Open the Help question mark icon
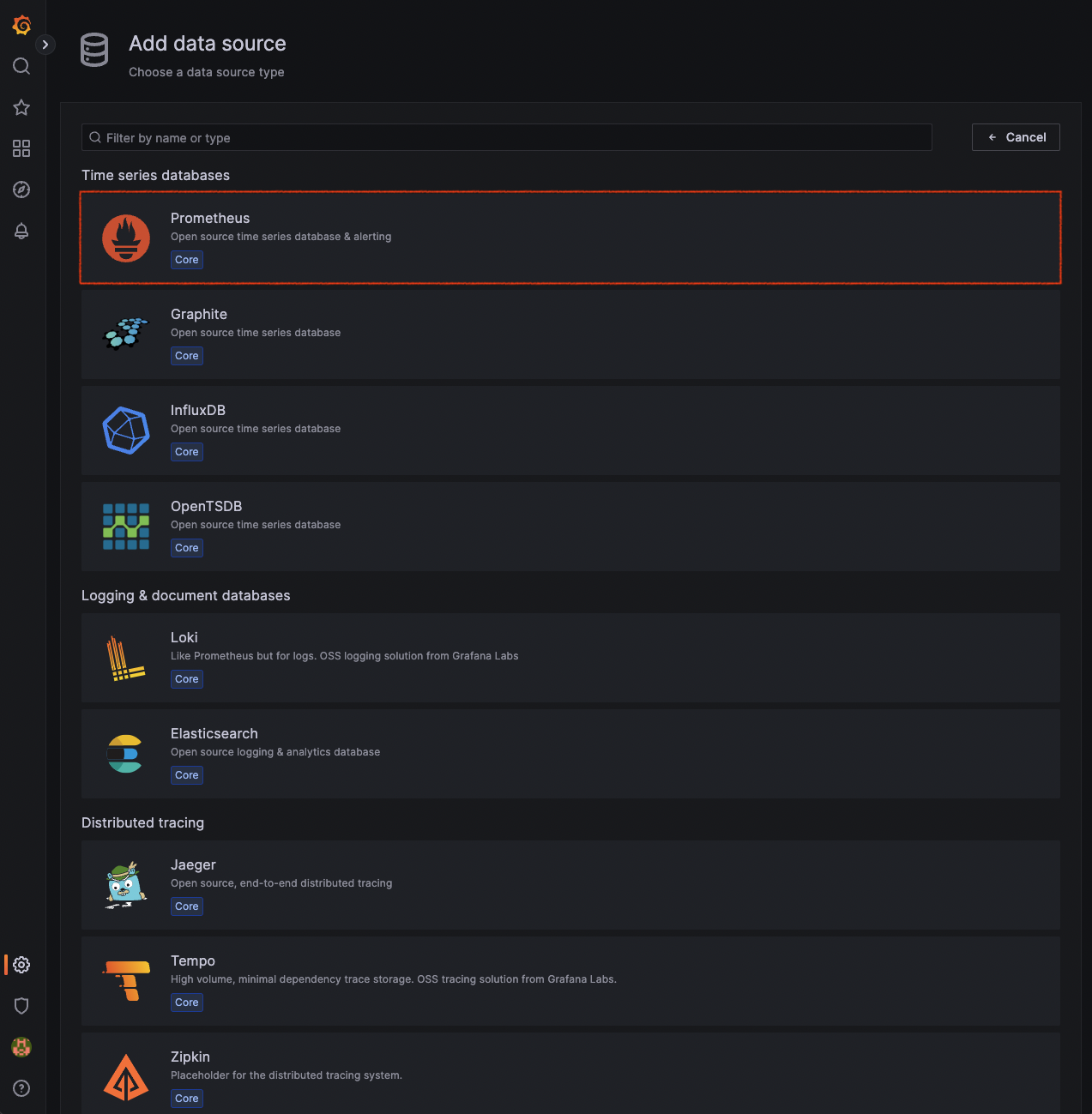1092x1114 pixels. [21, 1088]
